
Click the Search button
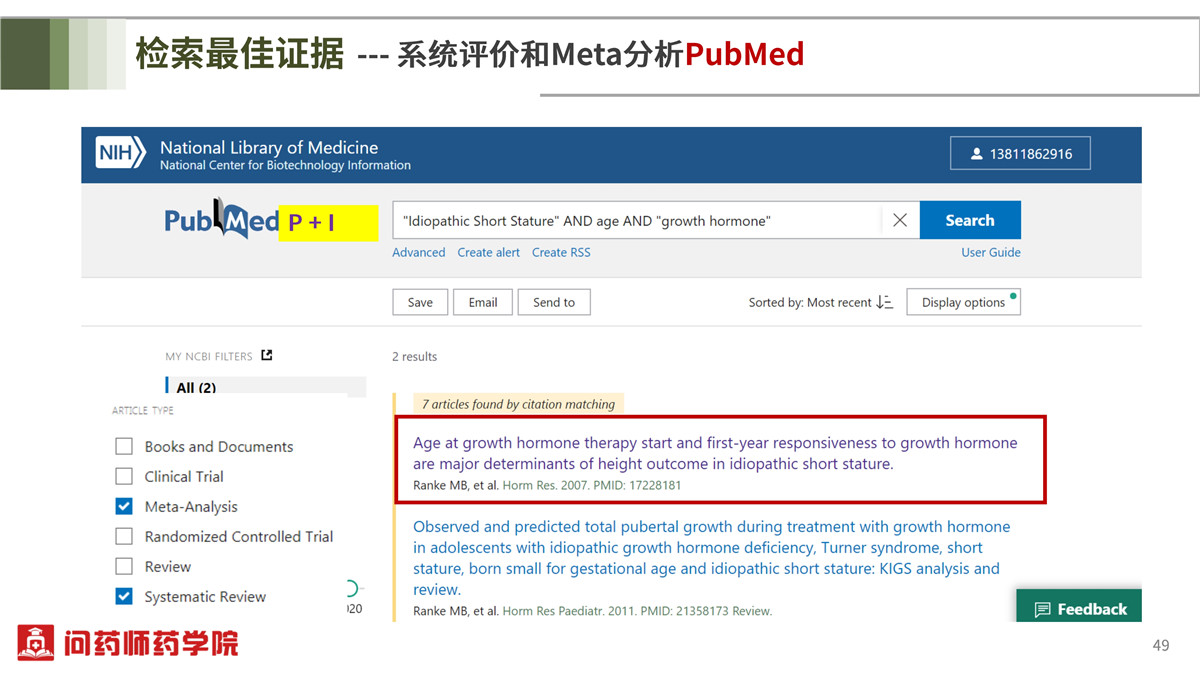click(969, 220)
